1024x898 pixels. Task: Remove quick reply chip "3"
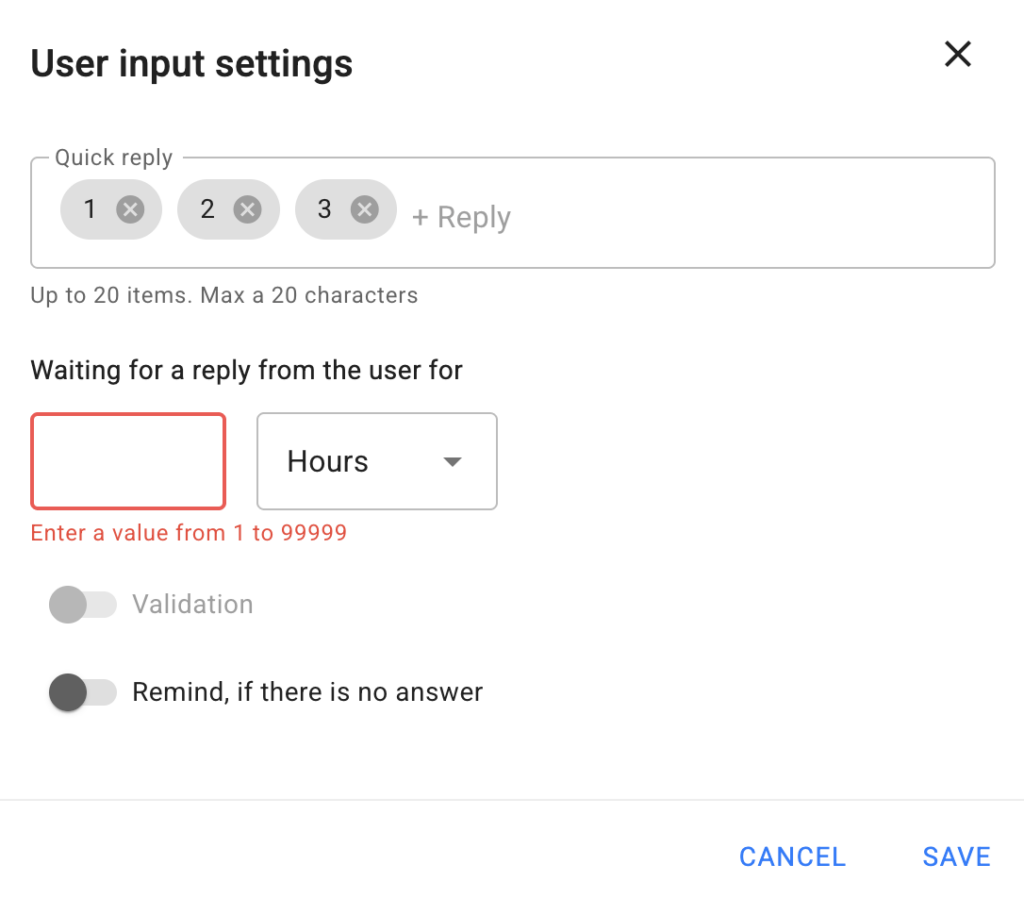click(x=365, y=209)
